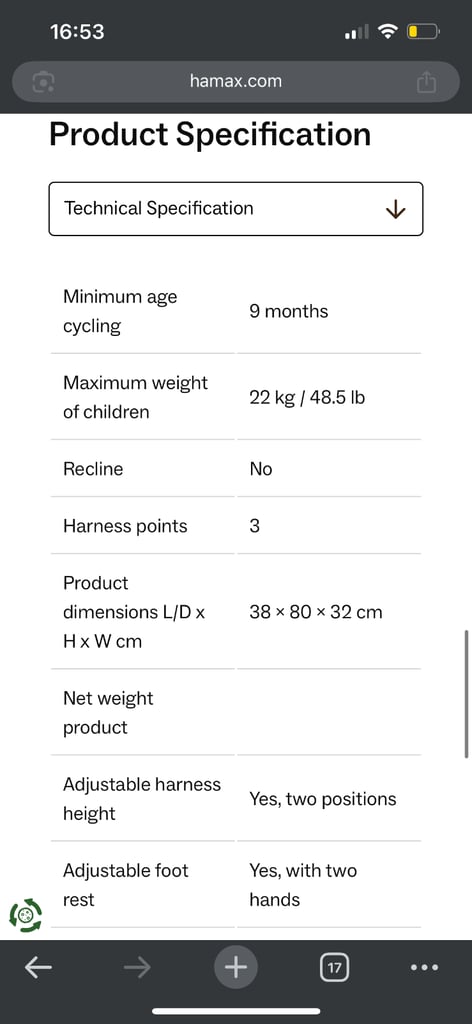Tap the share icon in address bar
Screen dimensions: 472x1024
click(x=426, y=82)
